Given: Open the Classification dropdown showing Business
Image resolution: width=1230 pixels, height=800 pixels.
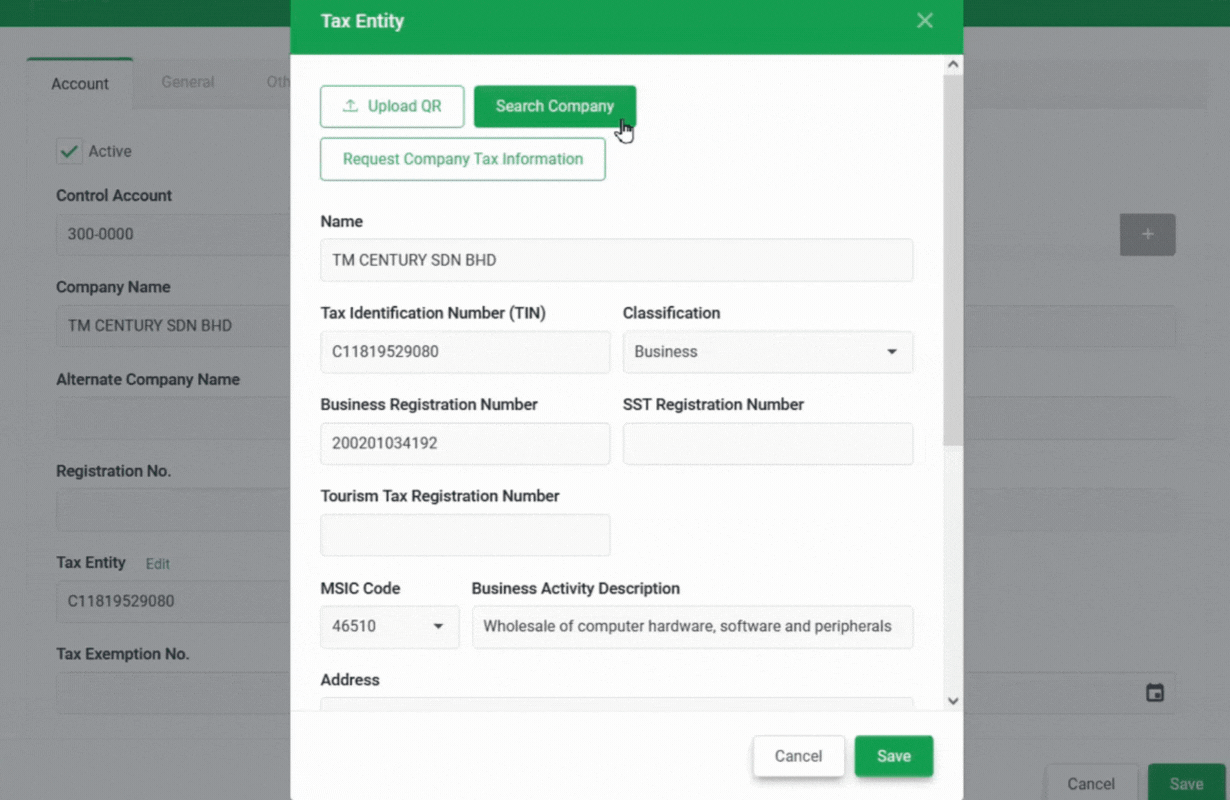Looking at the screenshot, I should (767, 352).
